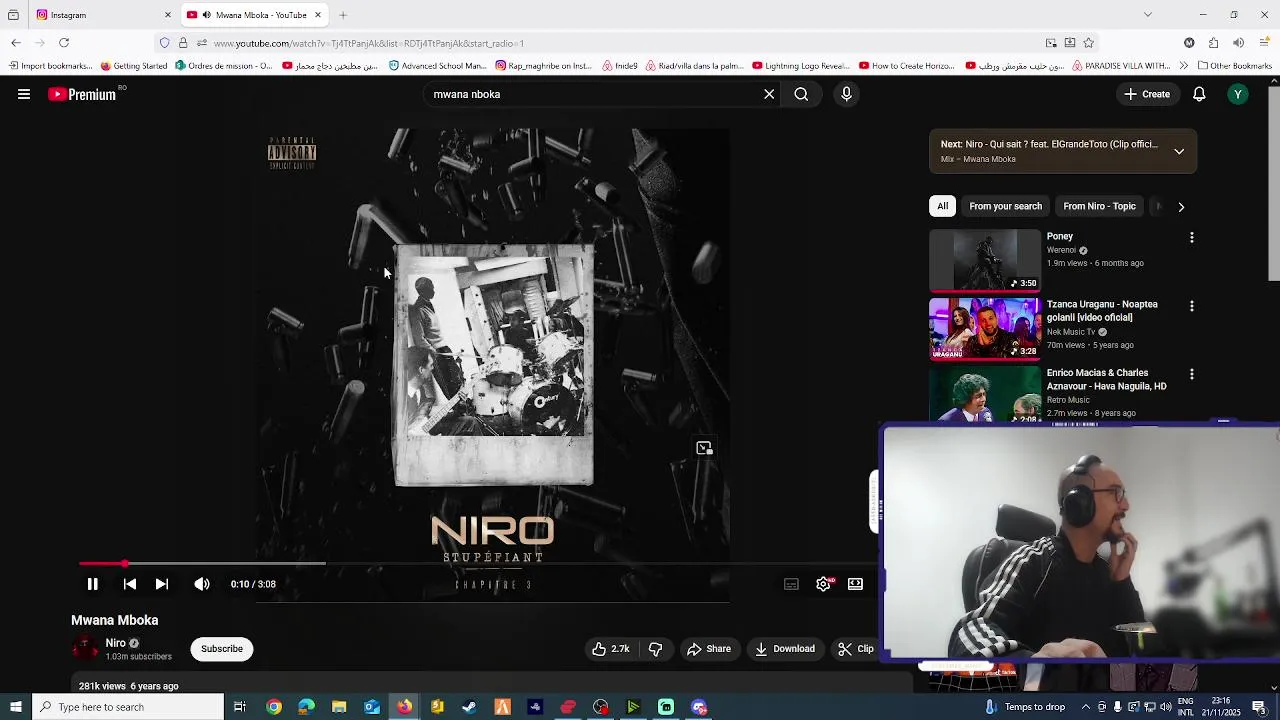
Task: Toggle subtitles in the player
Action: pyautogui.click(x=791, y=584)
